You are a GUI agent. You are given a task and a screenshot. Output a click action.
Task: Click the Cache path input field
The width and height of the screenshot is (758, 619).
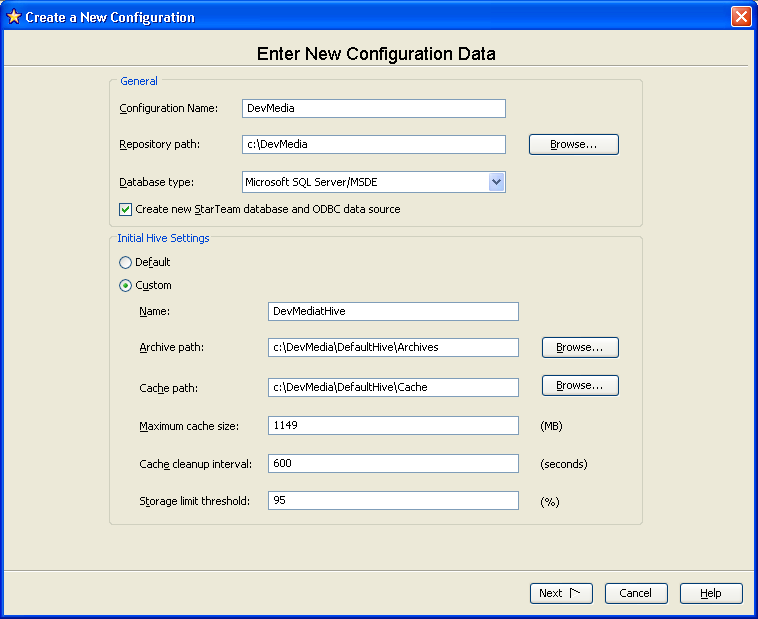tap(393, 387)
